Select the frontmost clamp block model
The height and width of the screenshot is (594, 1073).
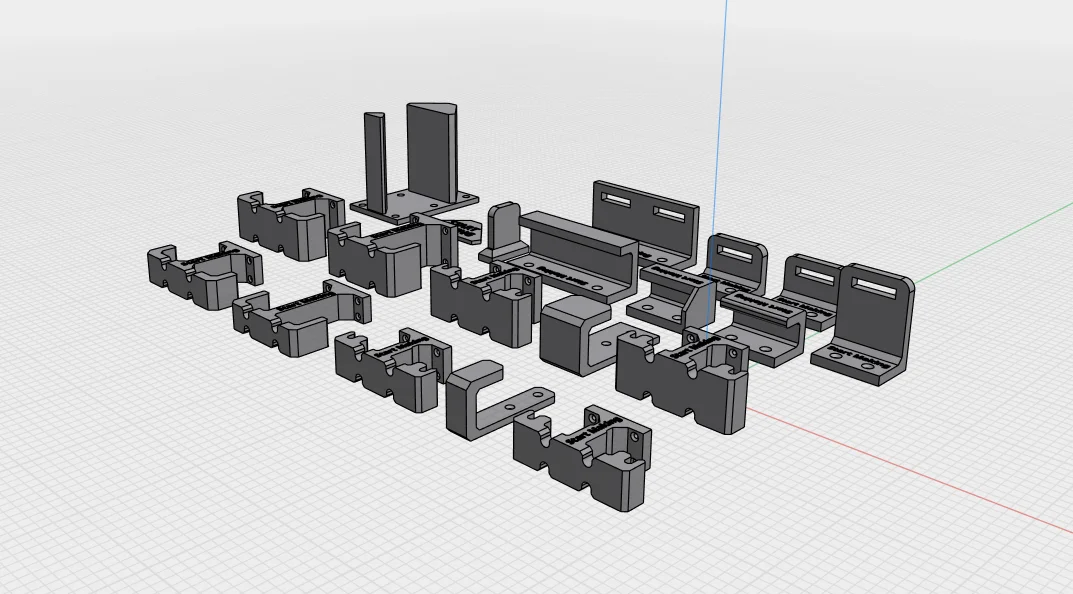pos(582,457)
